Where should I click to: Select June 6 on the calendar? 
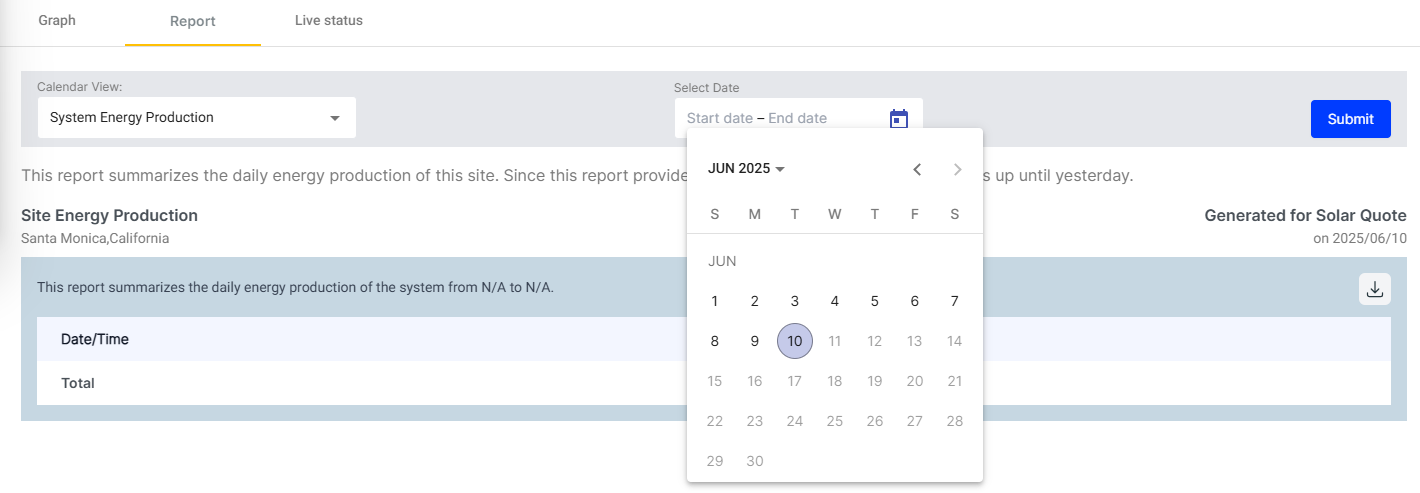(x=915, y=301)
